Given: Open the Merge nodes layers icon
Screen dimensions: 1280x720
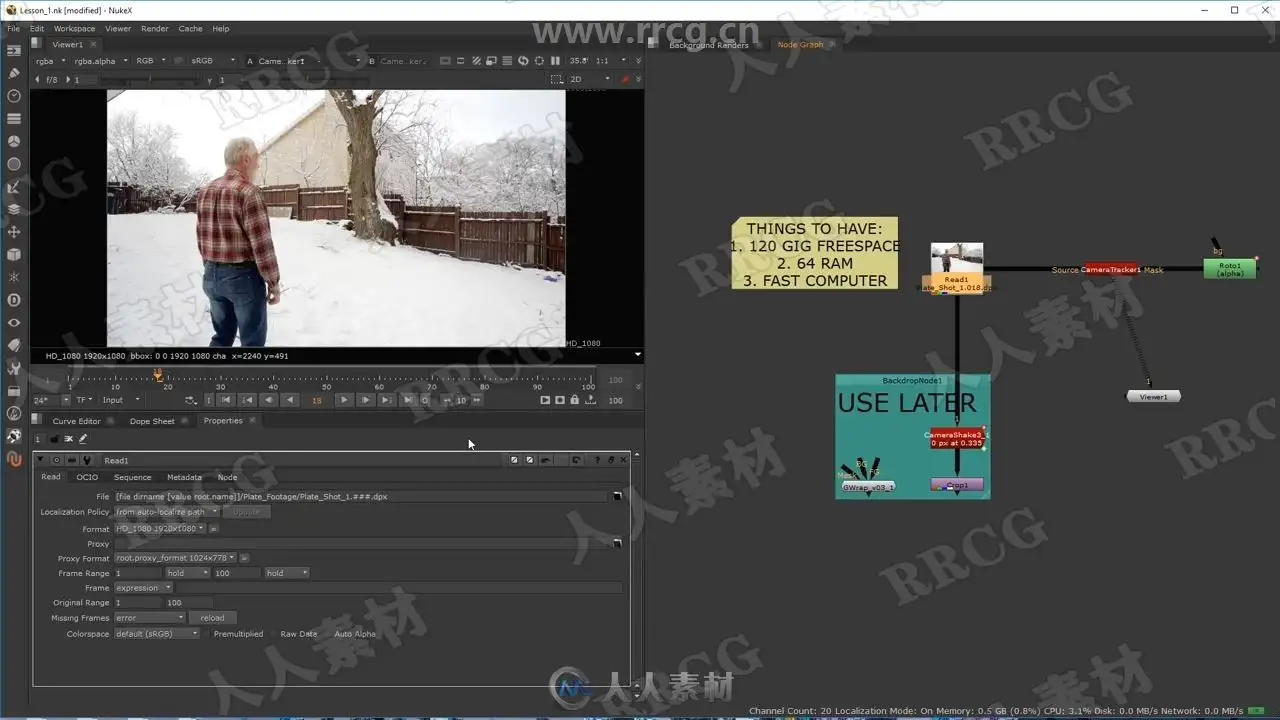Looking at the screenshot, I should pyautogui.click(x=14, y=209).
